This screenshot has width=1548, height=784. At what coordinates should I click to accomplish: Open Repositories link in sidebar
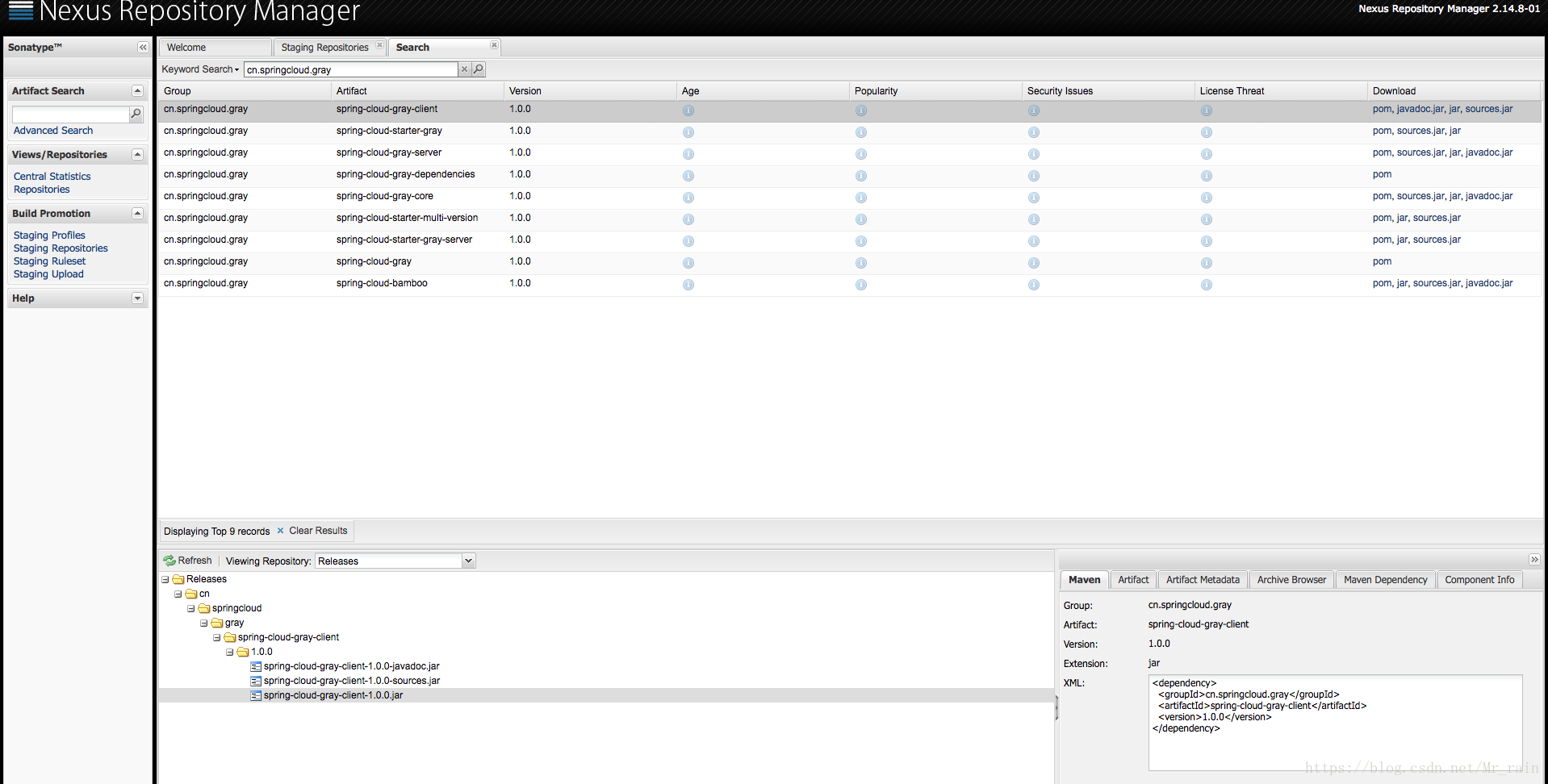[42, 190]
